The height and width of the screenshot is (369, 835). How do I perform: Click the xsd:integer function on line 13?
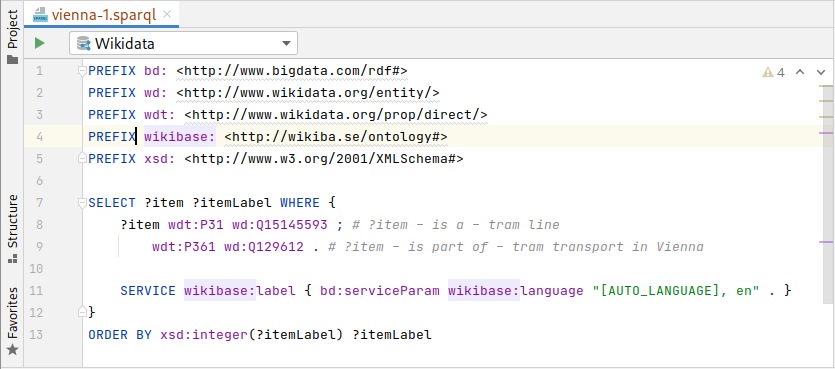204,334
